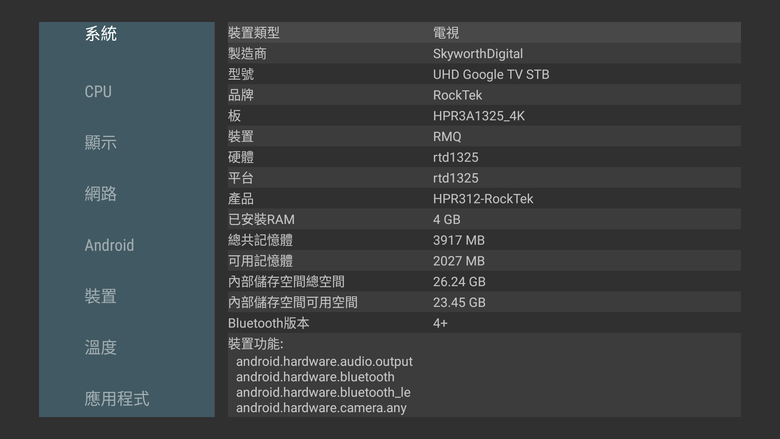
Task: Click the Bluetooth版本 label
Action: [x=269, y=323]
